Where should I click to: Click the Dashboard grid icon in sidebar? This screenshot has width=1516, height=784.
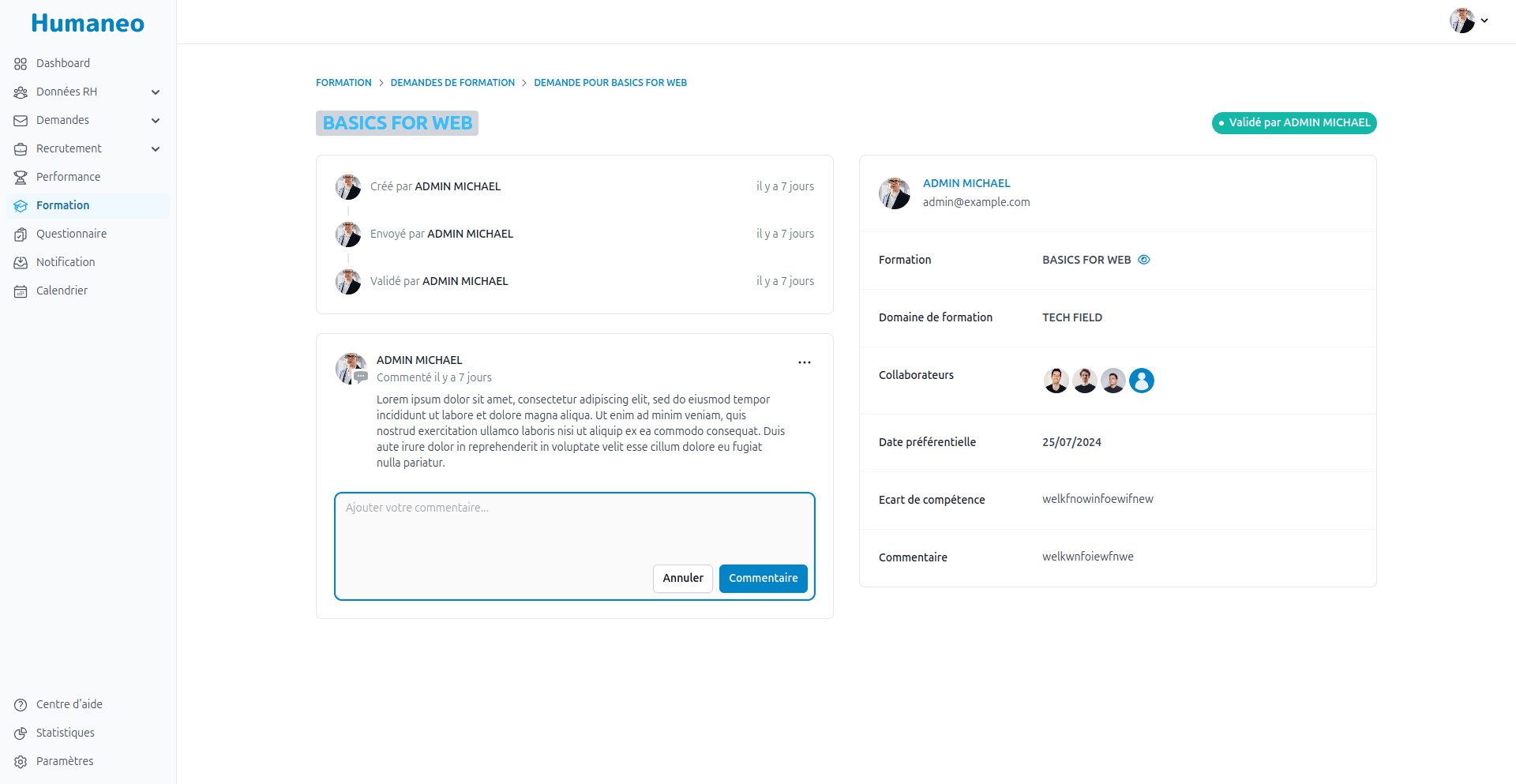click(x=21, y=64)
